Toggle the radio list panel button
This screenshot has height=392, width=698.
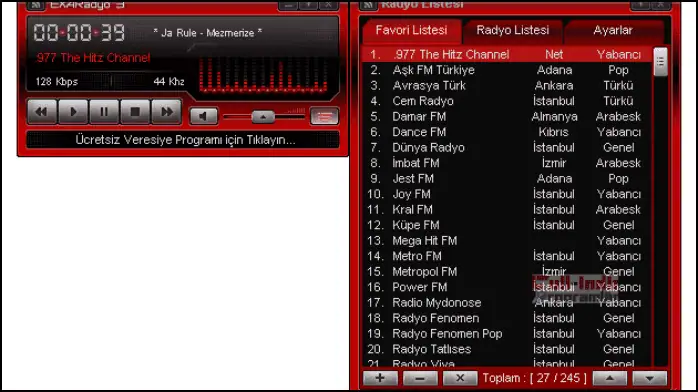[x=324, y=117]
